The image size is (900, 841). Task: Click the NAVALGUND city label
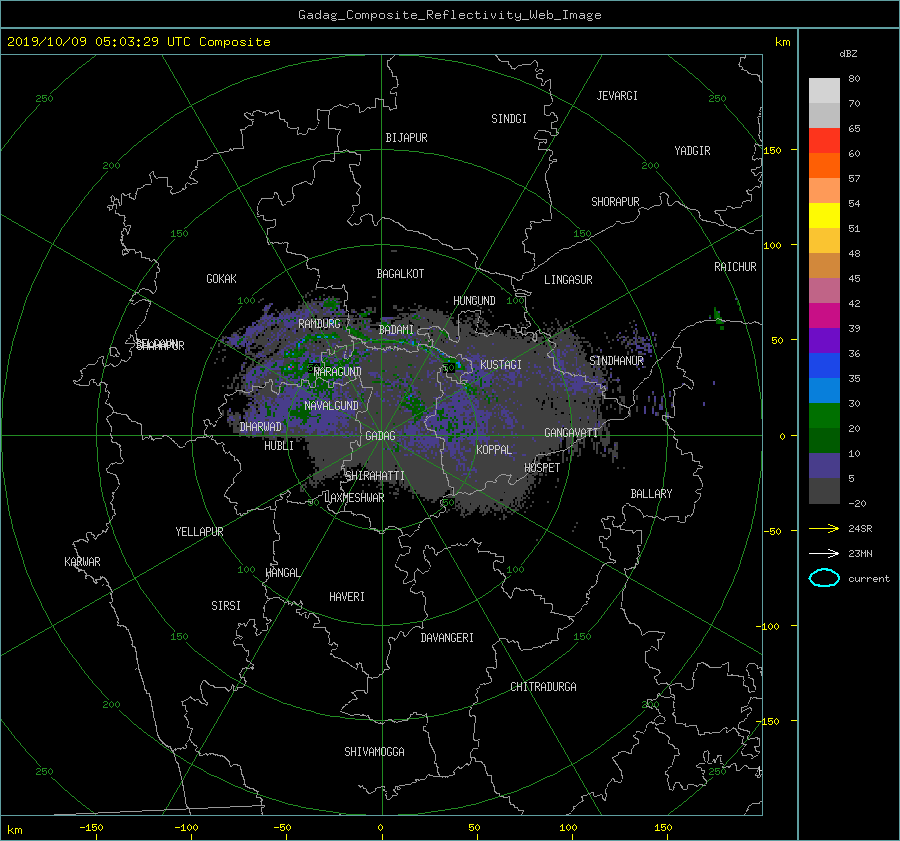[331, 406]
